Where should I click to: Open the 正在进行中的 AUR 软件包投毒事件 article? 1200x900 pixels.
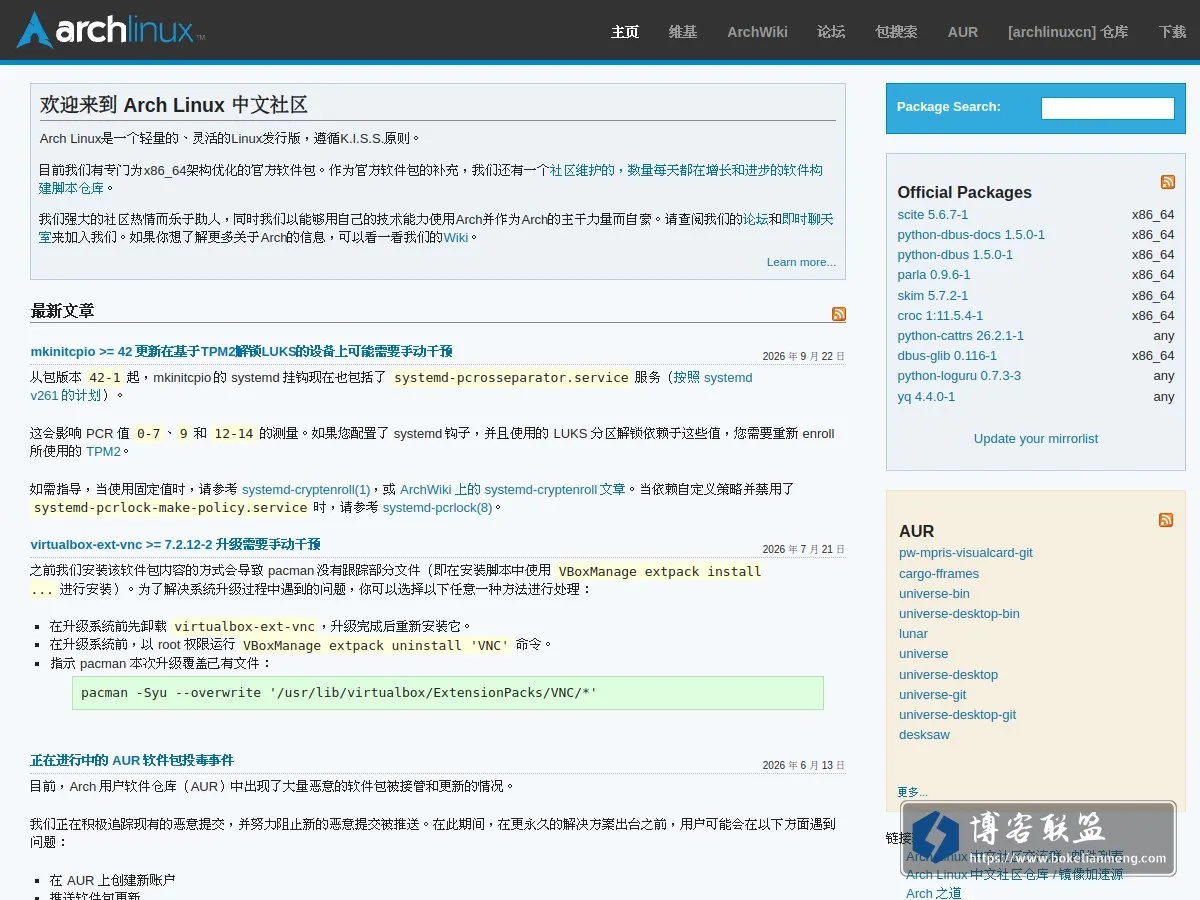(132, 760)
